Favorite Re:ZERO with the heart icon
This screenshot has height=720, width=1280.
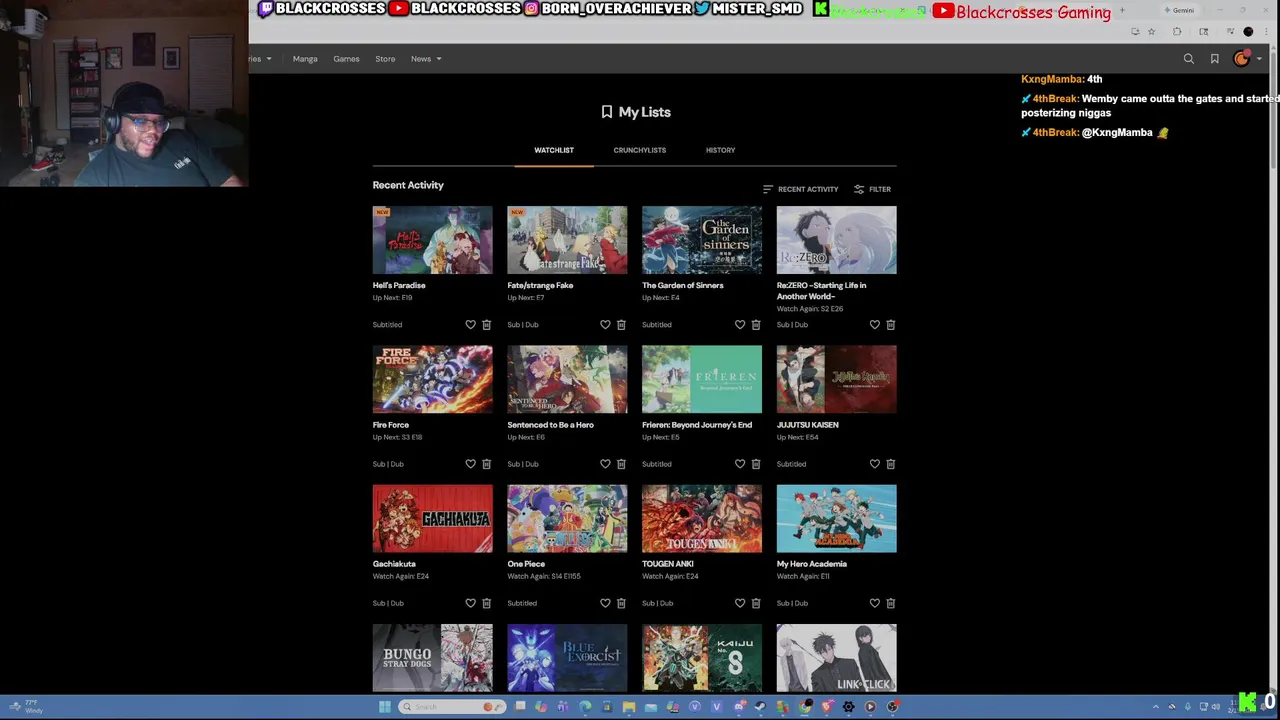(x=875, y=325)
